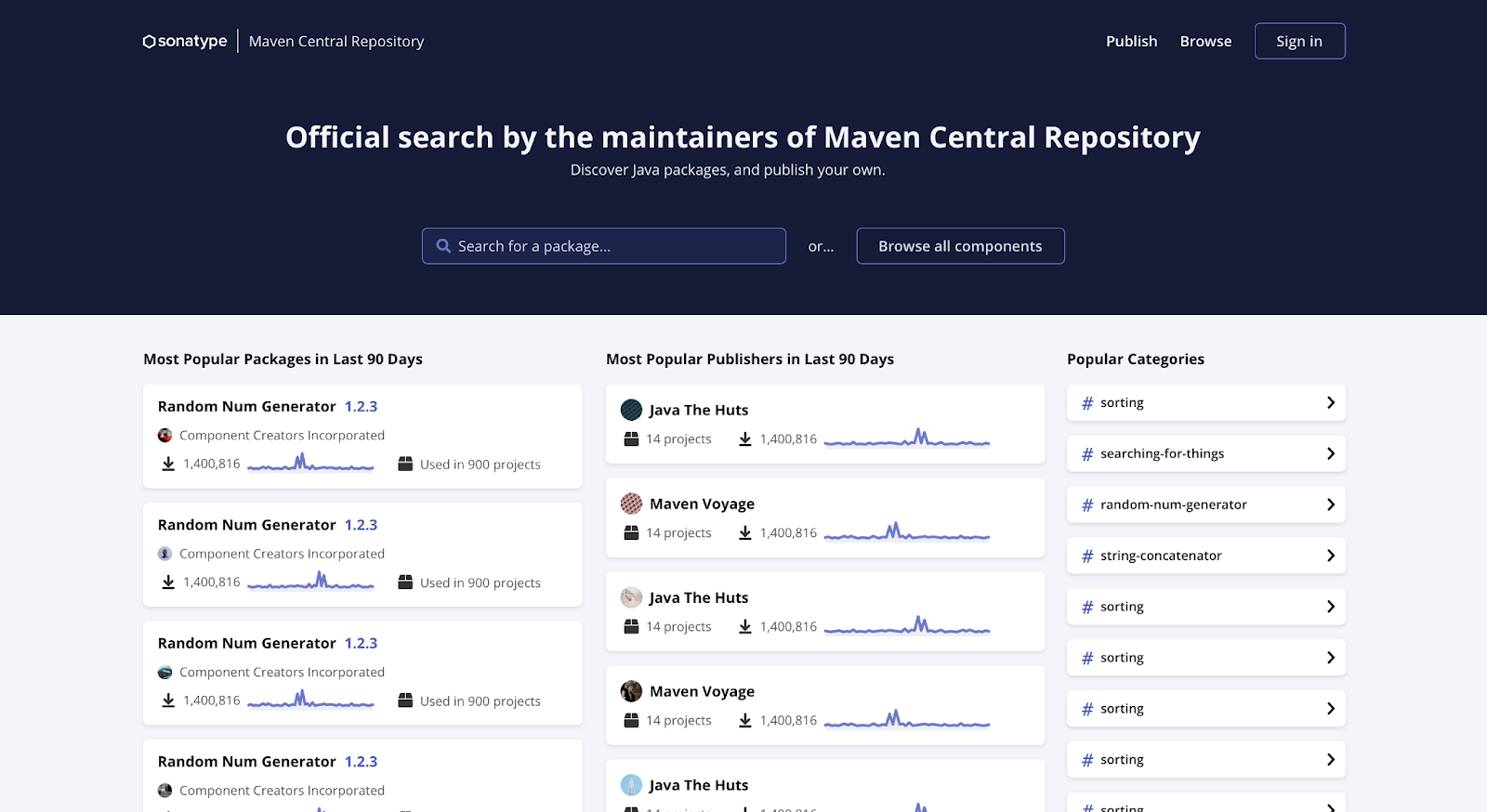The image size is (1487, 812).
Task: Click hash icon beside searching-for-things
Action: tap(1087, 453)
